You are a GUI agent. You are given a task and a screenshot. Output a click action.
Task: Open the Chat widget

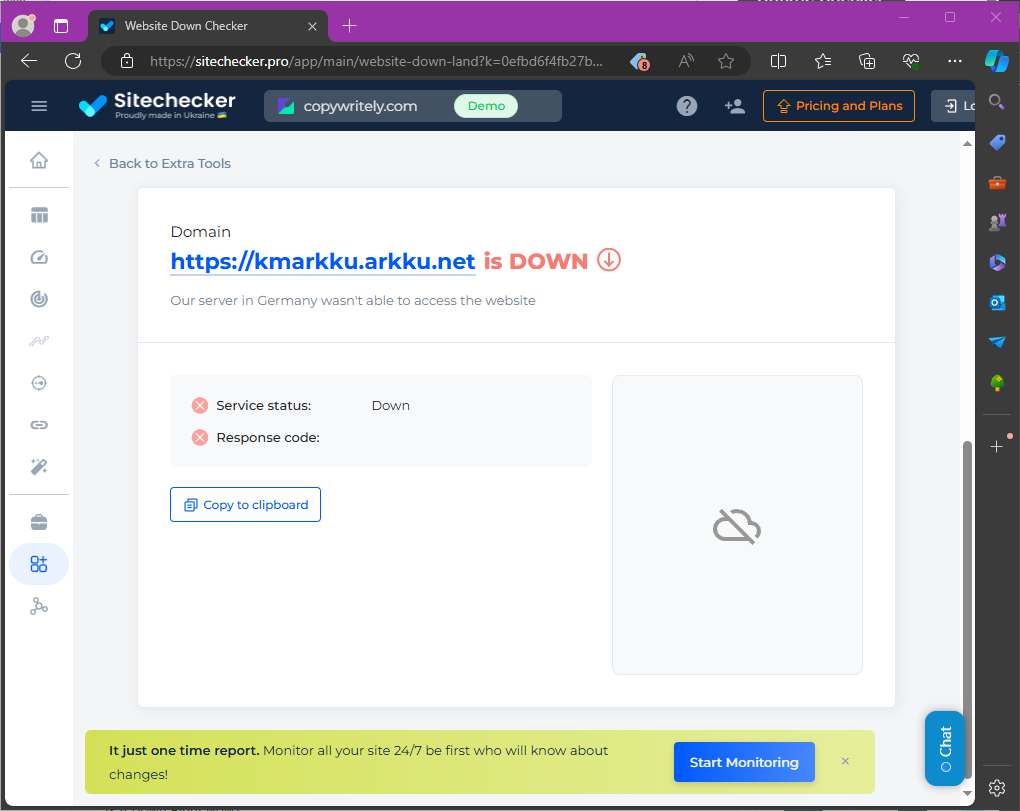tap(945, 749)
